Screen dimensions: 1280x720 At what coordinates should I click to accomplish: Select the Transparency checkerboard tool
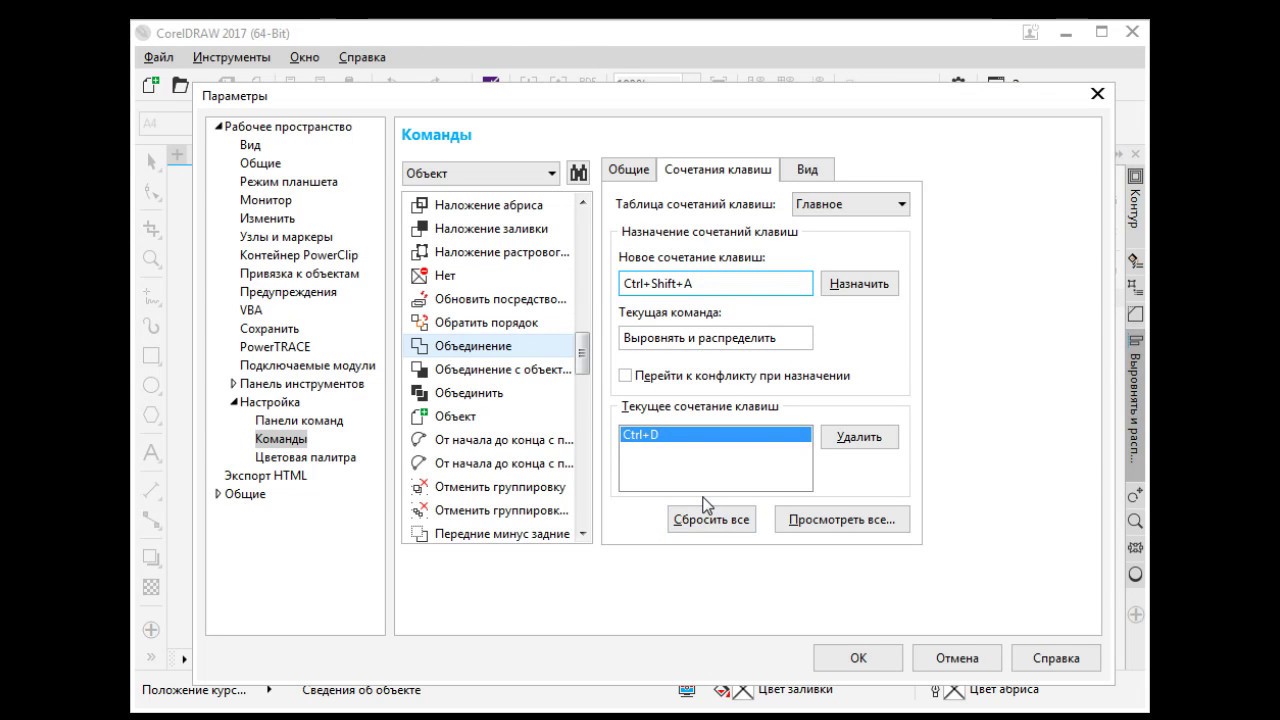(151, 587)
